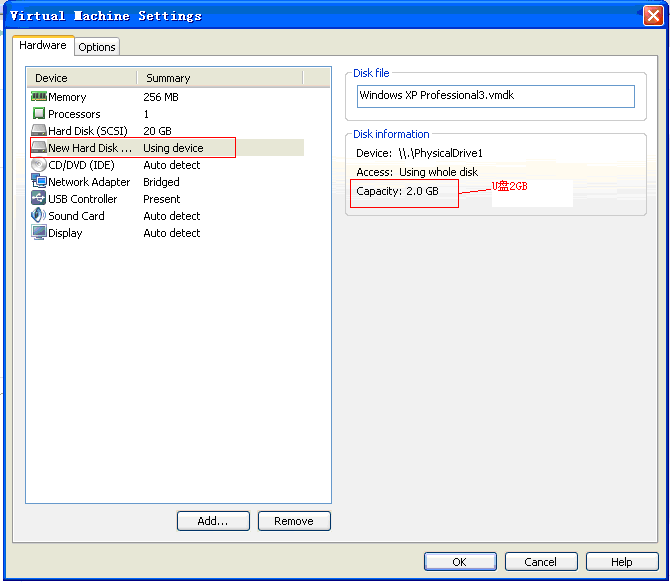Remove the selected device

(x=294, y=521)
